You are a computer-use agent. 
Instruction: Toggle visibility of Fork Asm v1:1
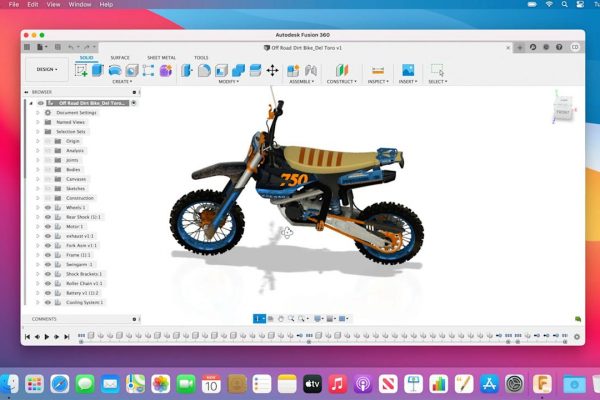click(48, 245)
